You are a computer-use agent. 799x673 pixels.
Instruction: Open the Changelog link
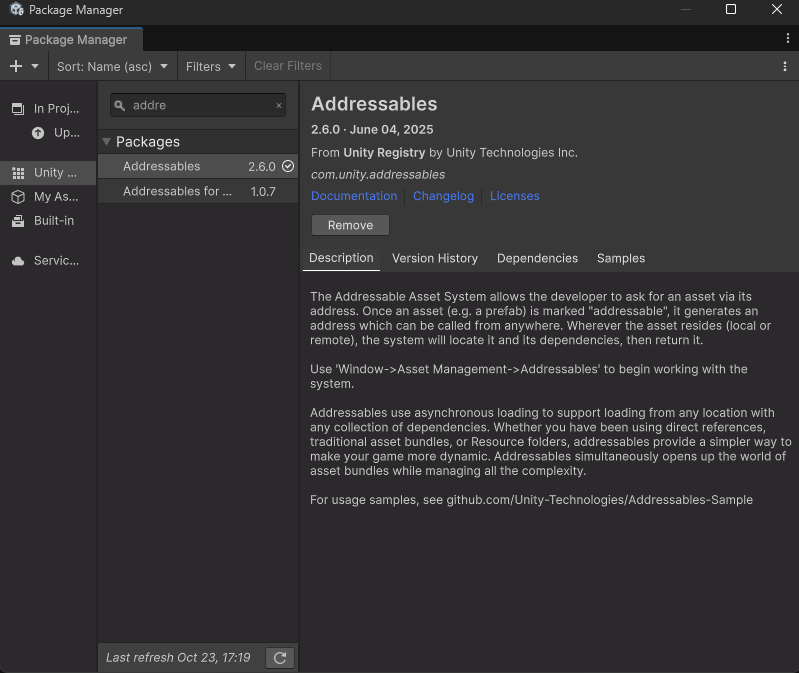(443, 196)
